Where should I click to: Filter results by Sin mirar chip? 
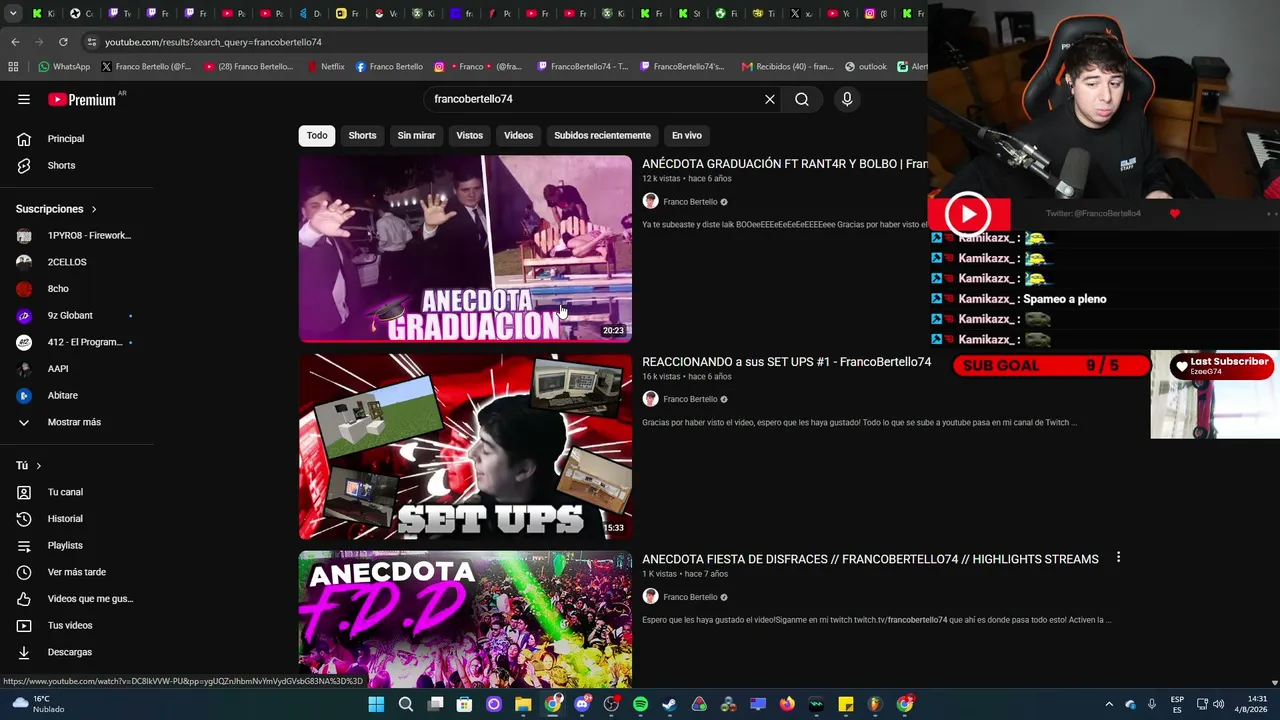[416, 135]
